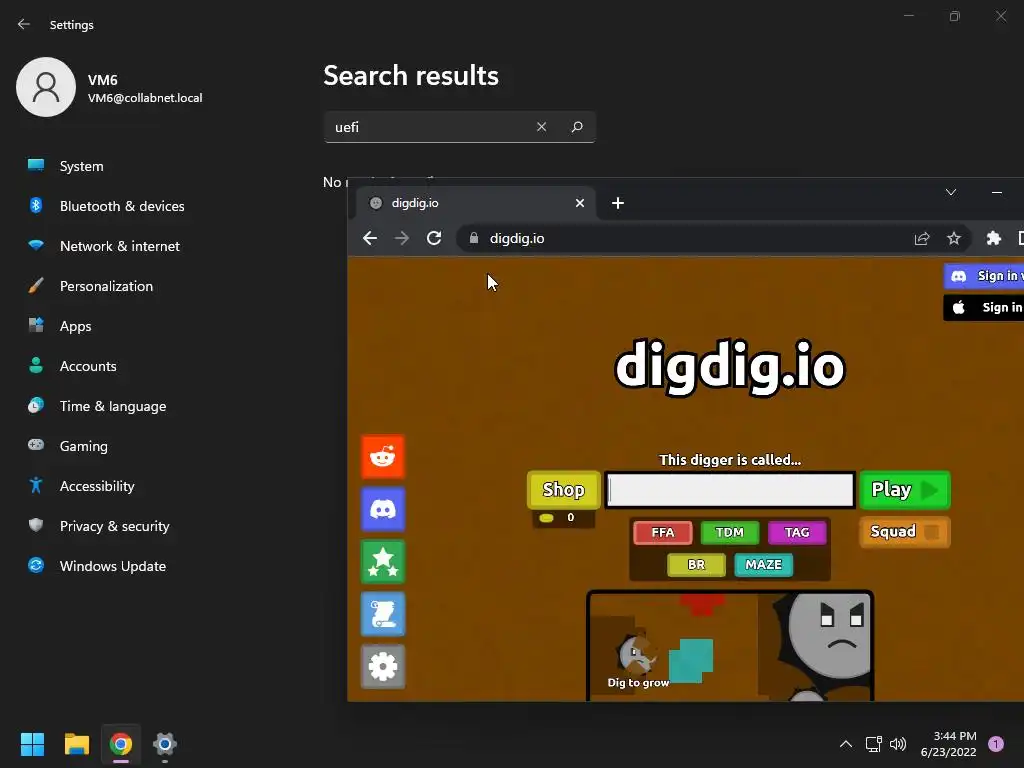The image size is (1024, 768).
Task: Open the blue scroll changelog icon
Action: (x=383, y=614)
